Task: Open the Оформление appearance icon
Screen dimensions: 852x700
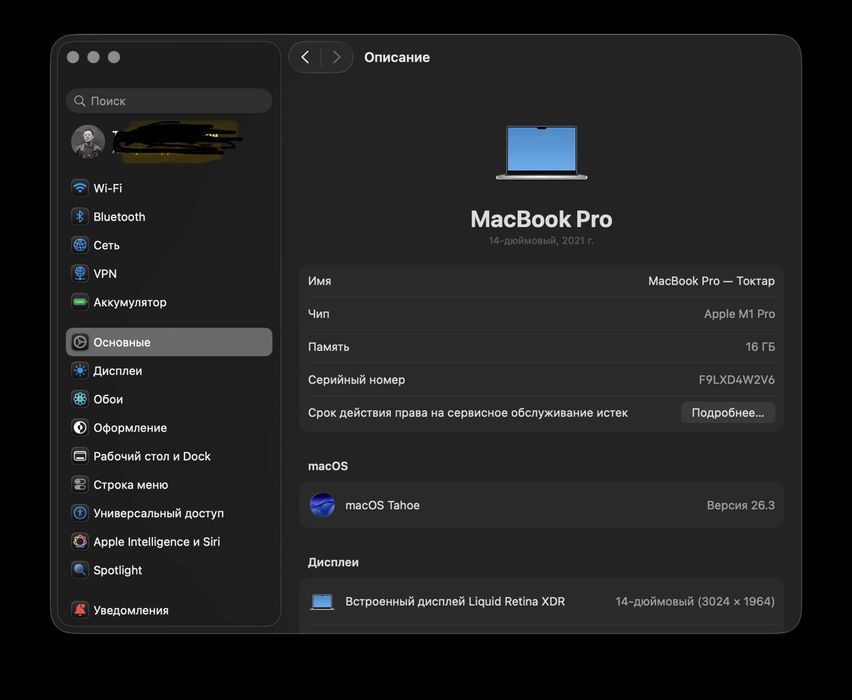Action: (80, 428)
